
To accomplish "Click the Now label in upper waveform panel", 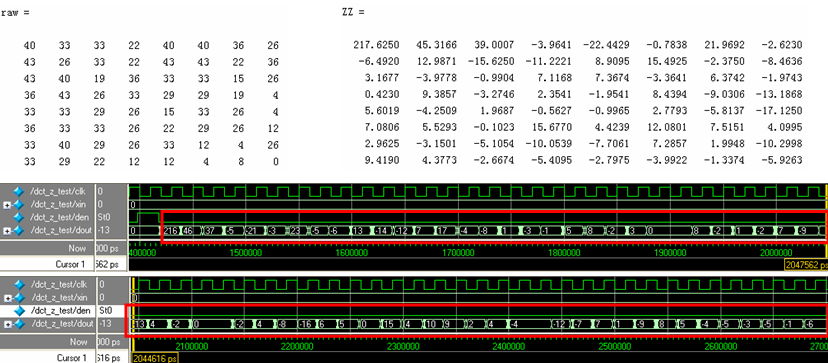I will pos(78,248).
